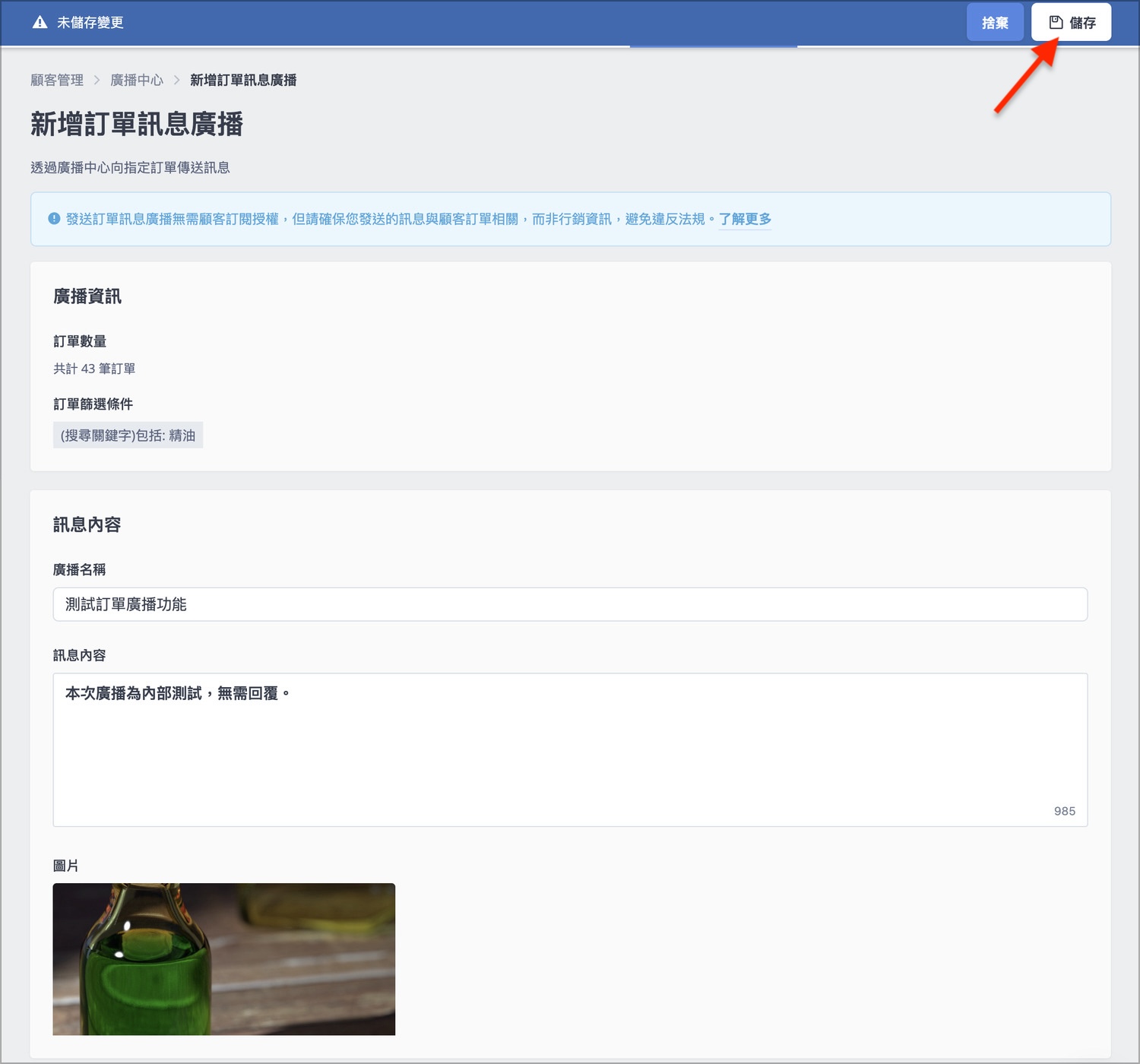The height and width of the screenshot is (1064, 1140).
Task: Focus the 廣播名稱 input field
Action: point(570,604)
